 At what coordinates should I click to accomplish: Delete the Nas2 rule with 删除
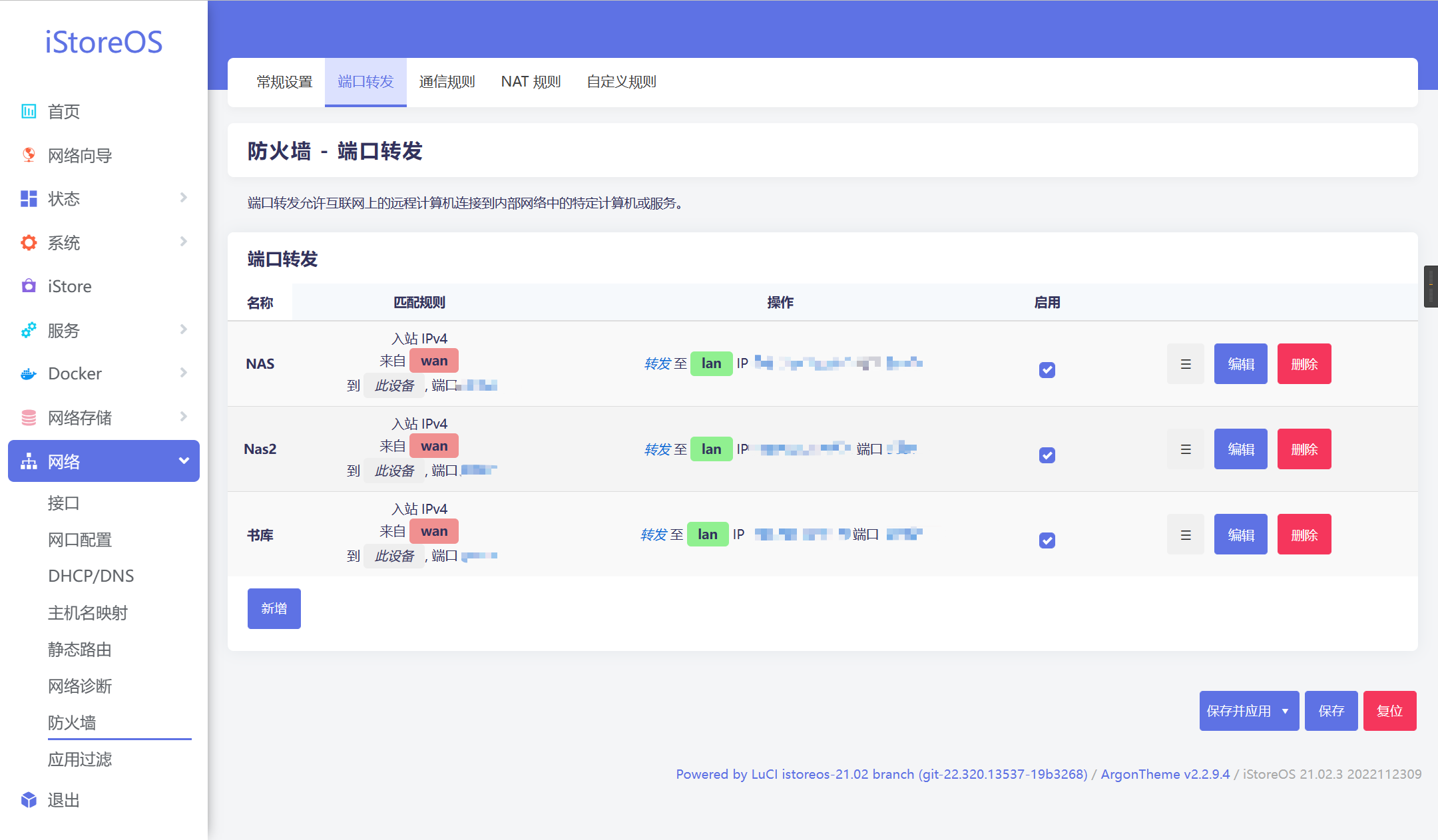[x=1304, y=449]
